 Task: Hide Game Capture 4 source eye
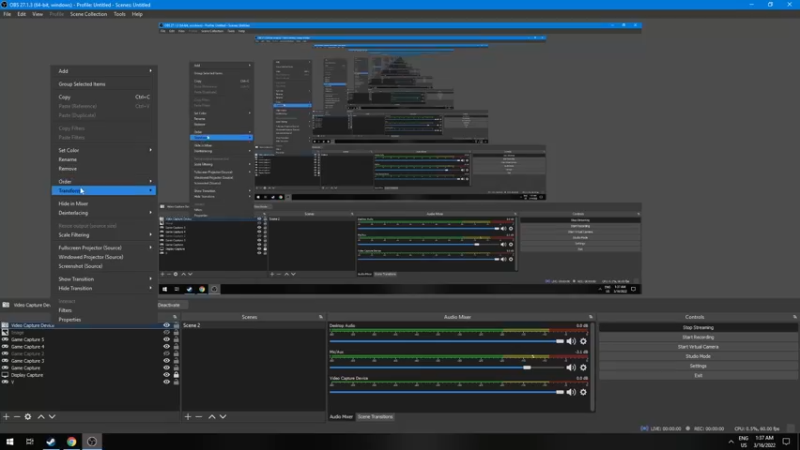tap(166, 346)
